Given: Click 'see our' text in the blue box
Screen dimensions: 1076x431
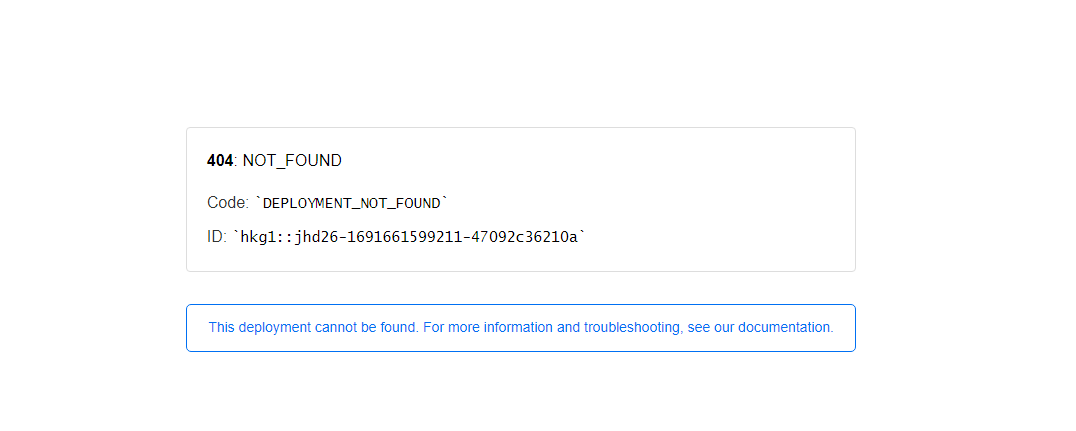Looking at the screenshot, I should pos(711,327).
